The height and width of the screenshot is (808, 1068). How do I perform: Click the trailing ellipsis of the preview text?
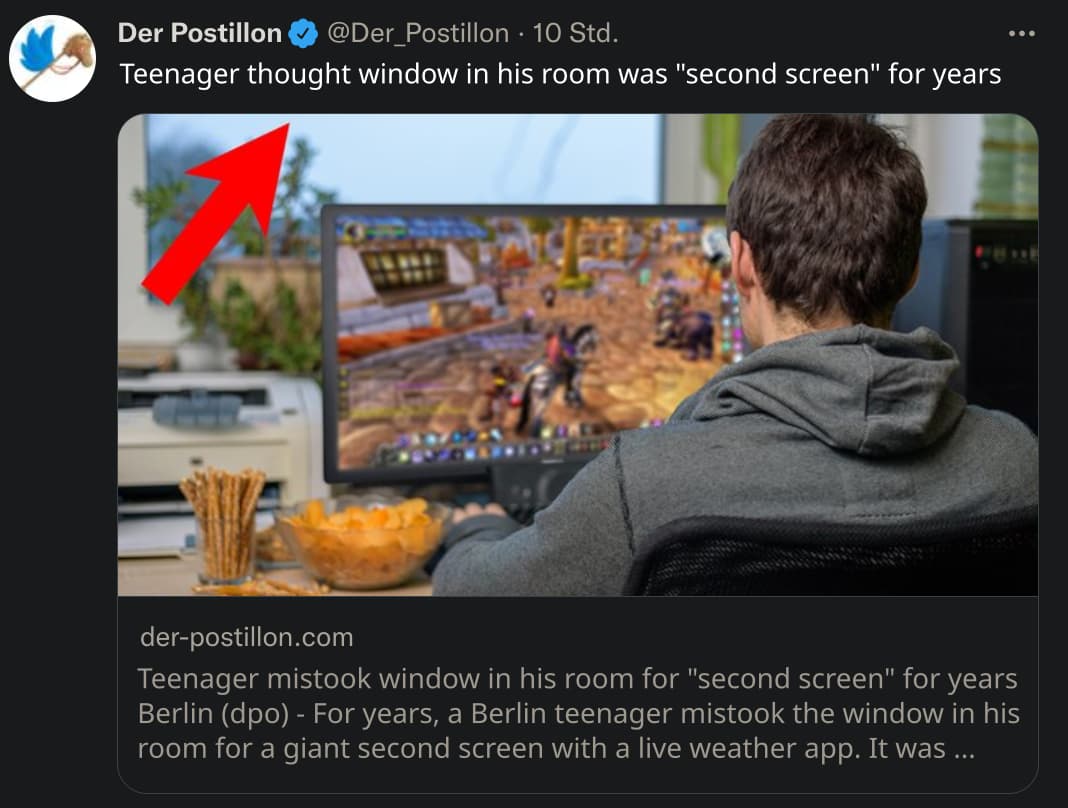click(964, 748)
